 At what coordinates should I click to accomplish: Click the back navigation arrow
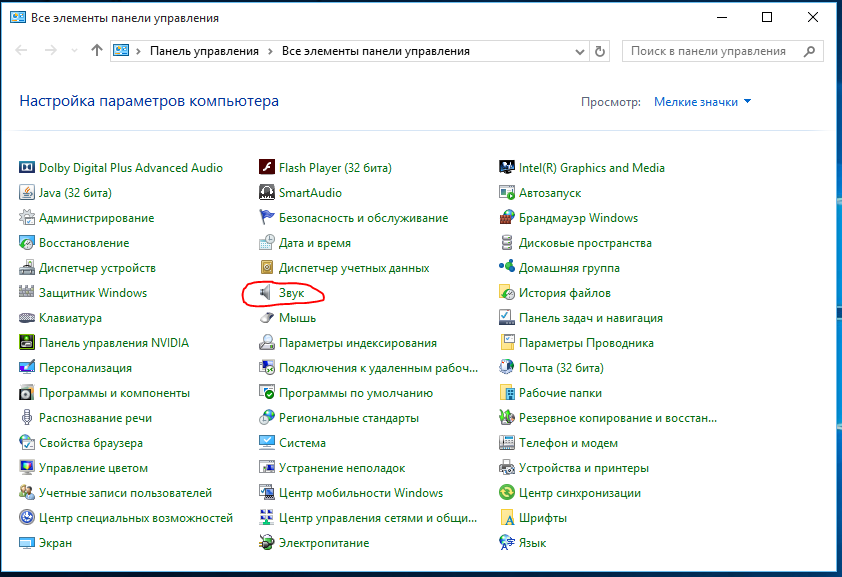[21, 50]
